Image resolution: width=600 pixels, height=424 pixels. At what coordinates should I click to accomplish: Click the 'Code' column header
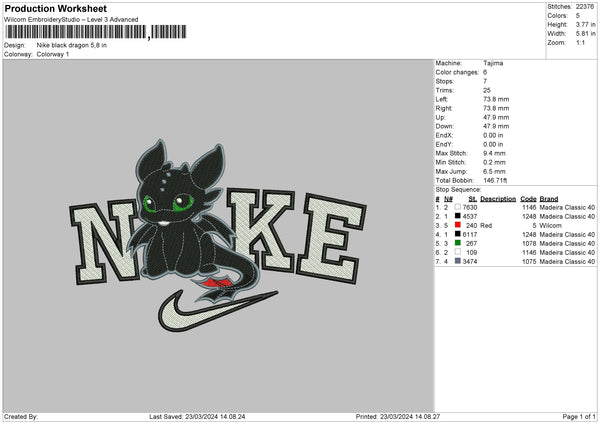pos(528,199)
